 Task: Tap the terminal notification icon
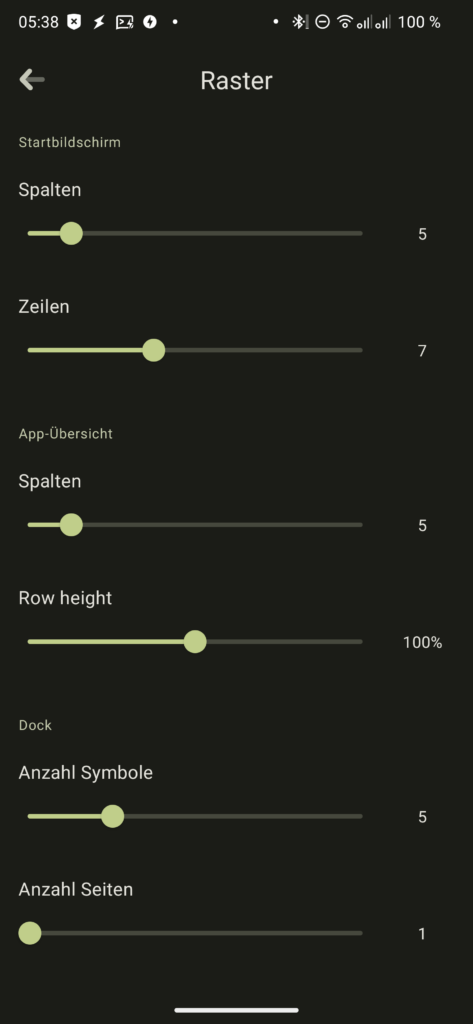point(124,22)
